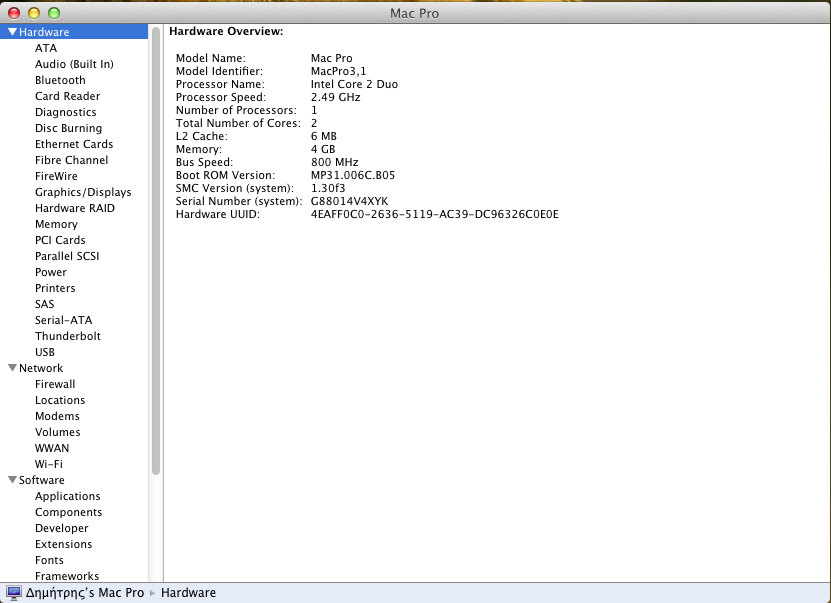Click the Model Identifier value MacPro3,1
Viewport: 831px width, 603px height.
point(338,72)
